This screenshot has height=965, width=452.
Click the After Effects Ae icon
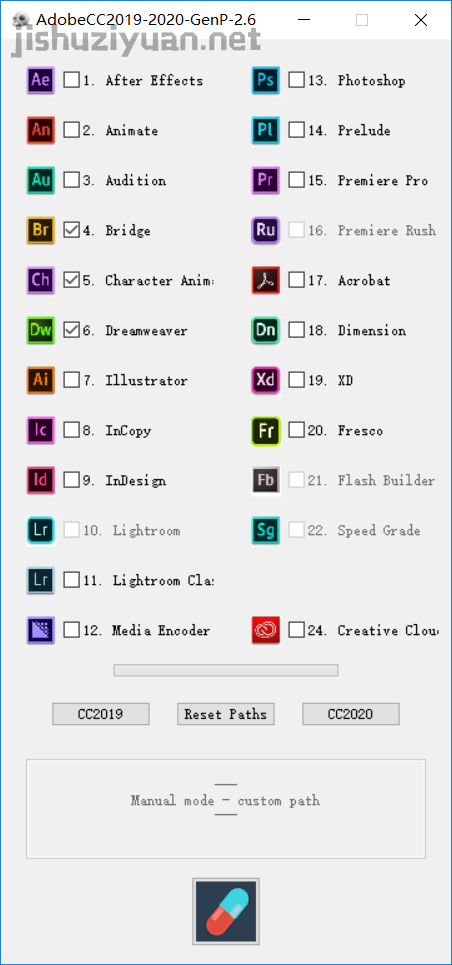click(41, 80)
